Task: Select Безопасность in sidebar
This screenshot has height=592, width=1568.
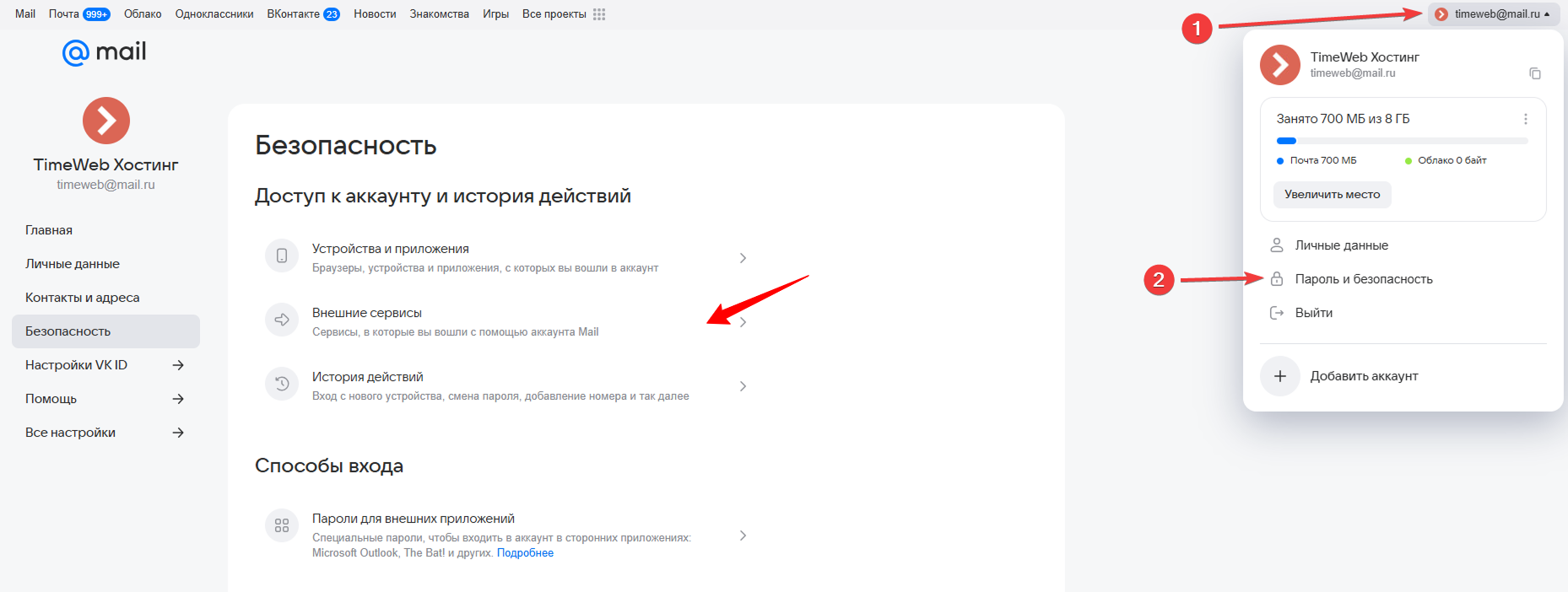Action: tap(105, 331)
